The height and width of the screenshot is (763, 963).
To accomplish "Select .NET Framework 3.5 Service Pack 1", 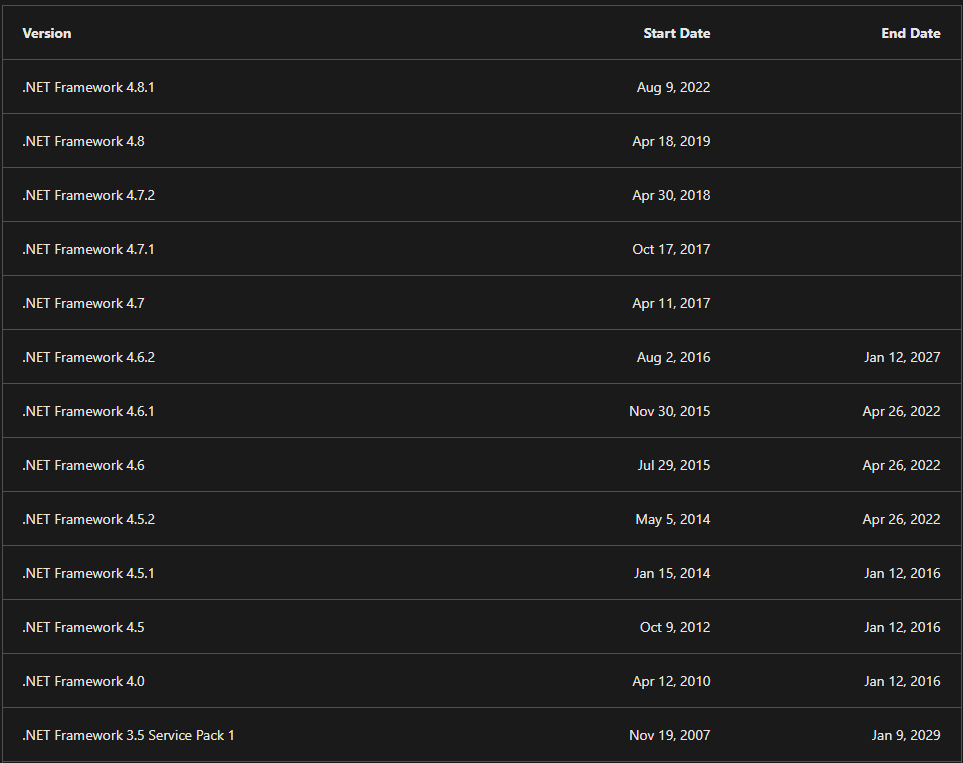I will click(128, 735).
